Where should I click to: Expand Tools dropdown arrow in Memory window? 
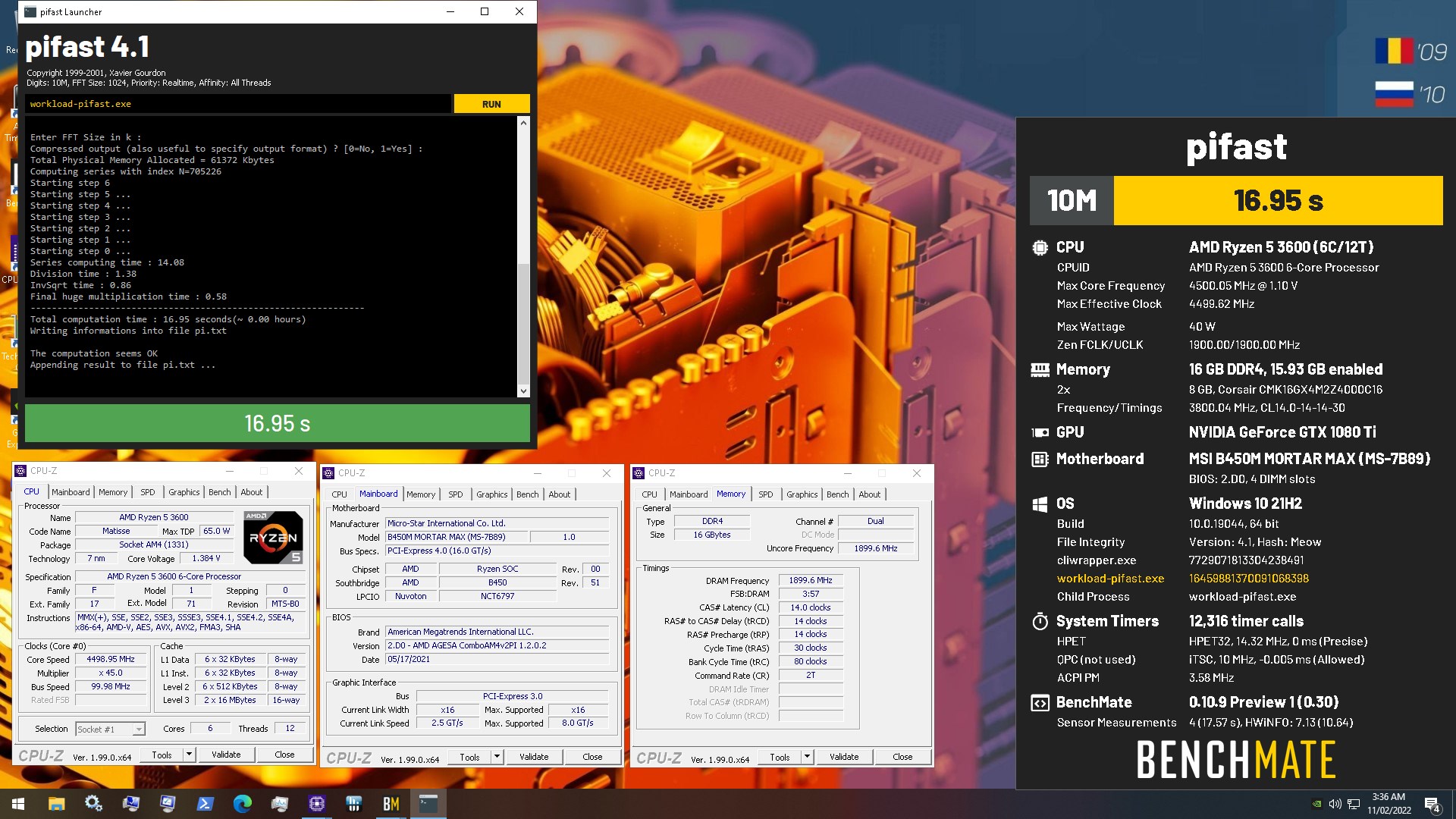(x=807, y=757)
